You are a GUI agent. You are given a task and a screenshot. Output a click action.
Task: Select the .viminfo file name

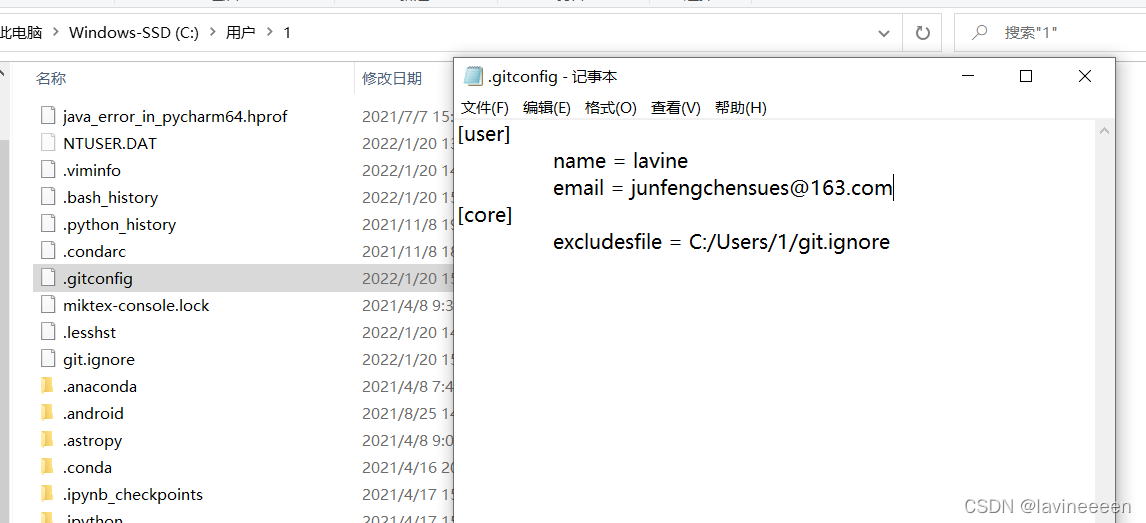(91, 171)
